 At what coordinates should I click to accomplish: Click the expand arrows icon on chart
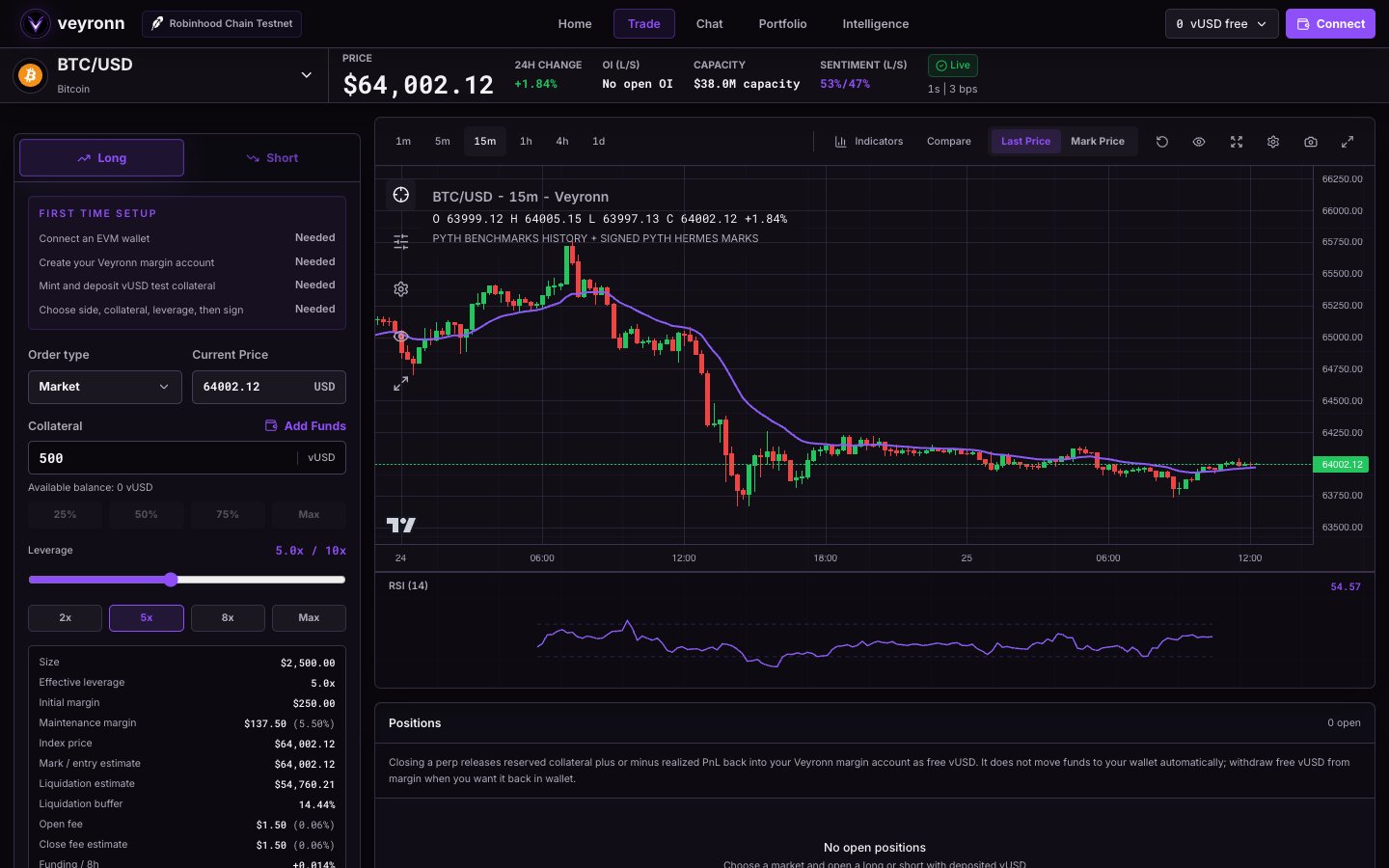click(x=401, y=384)
